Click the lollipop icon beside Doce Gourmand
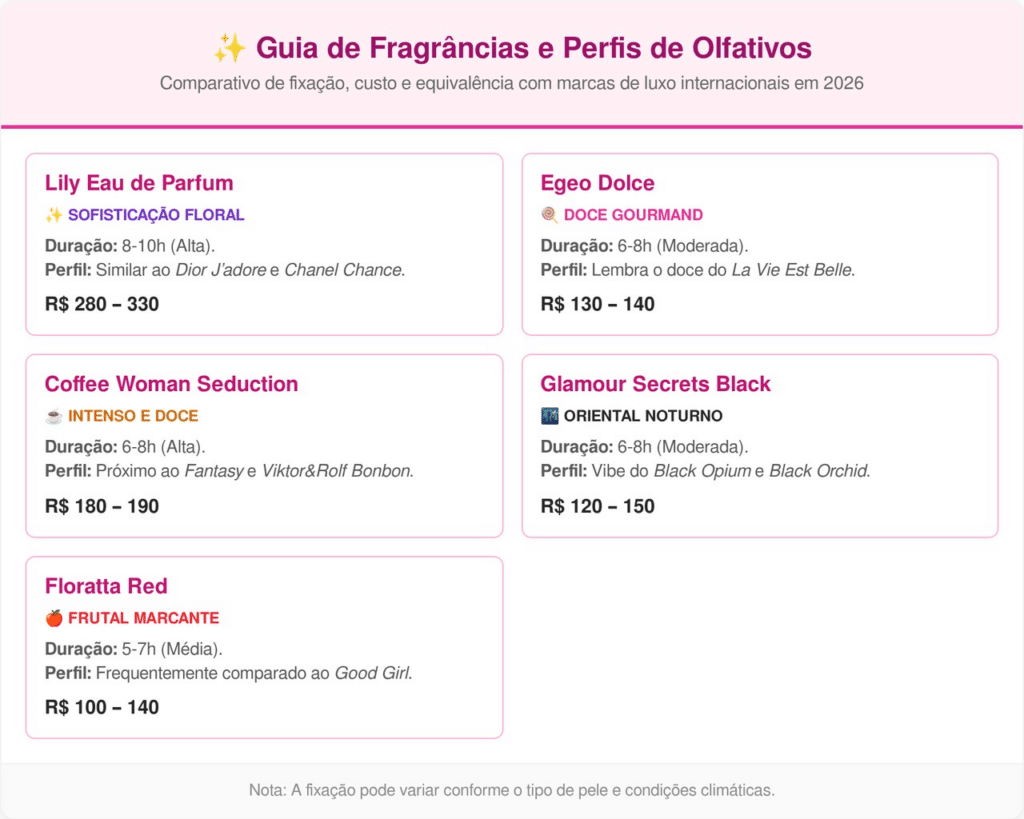Viewport: 1024px width, 819px height. 549,215
